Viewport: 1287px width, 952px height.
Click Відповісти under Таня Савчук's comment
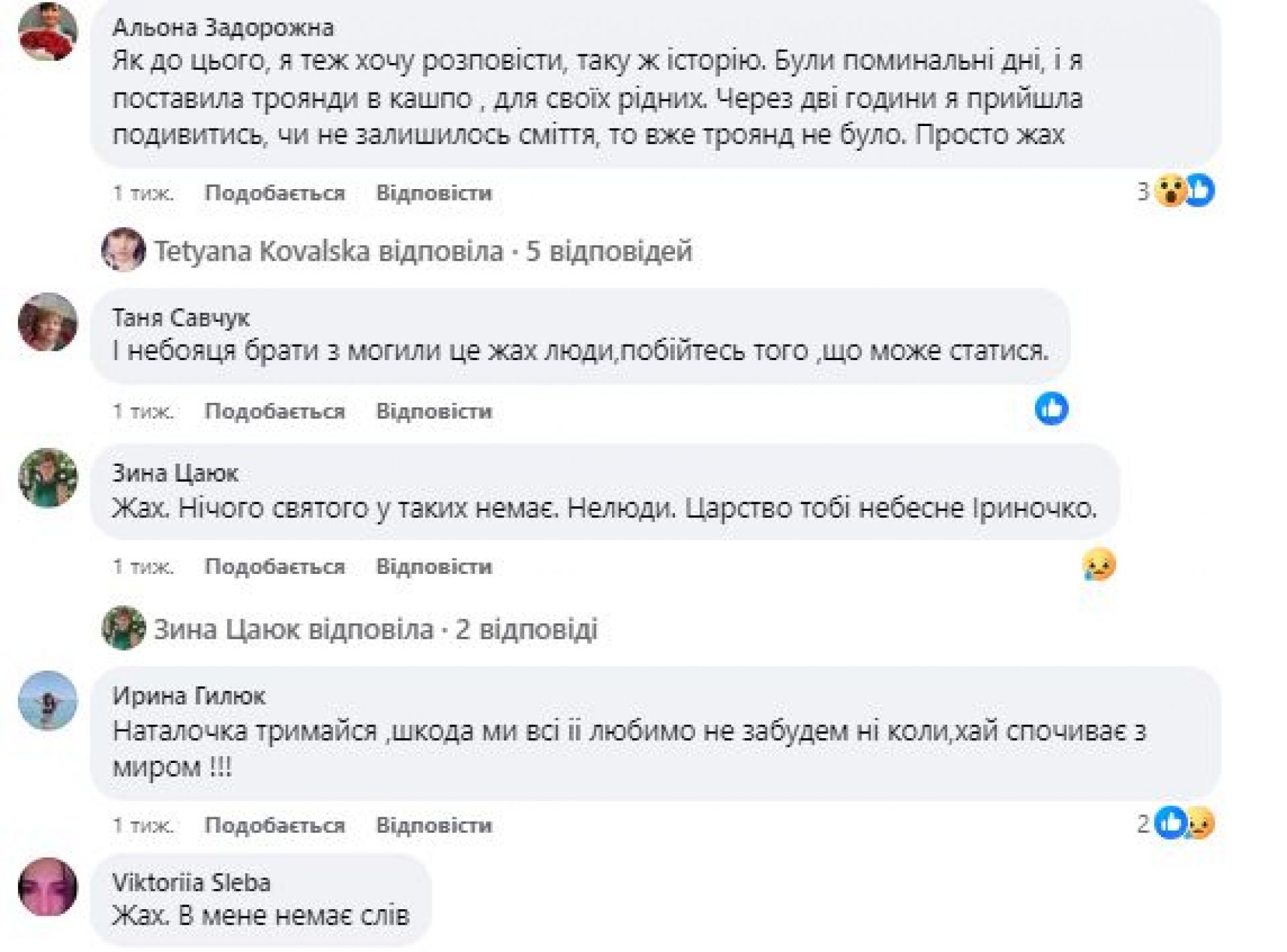[x=434, y=411]
